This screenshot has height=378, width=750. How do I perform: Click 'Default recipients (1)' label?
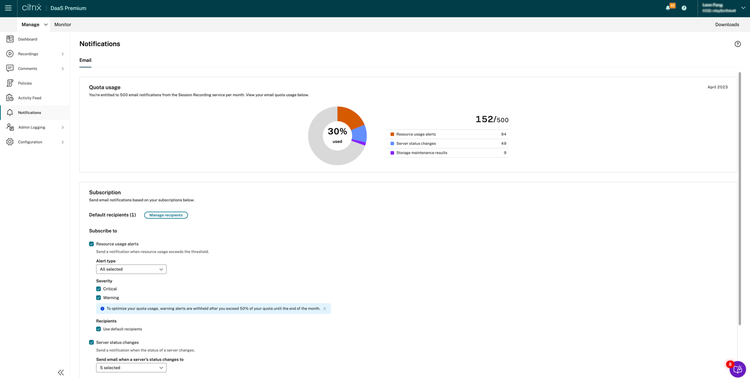(112, 215)
